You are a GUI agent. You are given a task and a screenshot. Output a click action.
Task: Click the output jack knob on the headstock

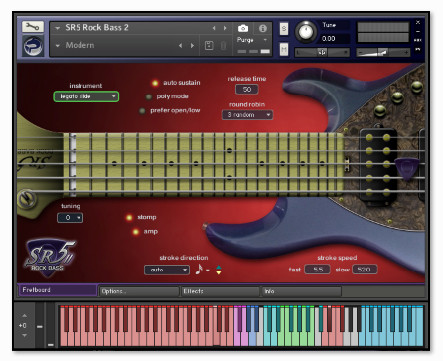(x=27, y=198)
